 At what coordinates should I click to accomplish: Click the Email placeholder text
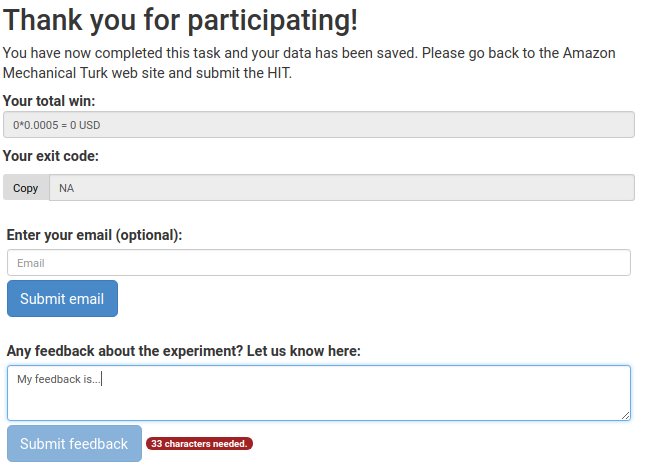[x=30, y=263]
